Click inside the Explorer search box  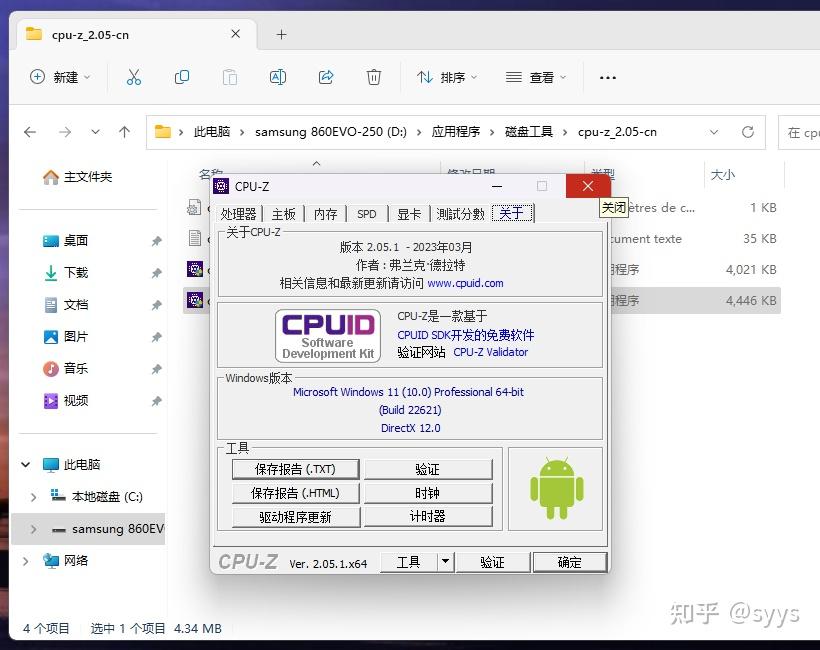pos(805,131)
